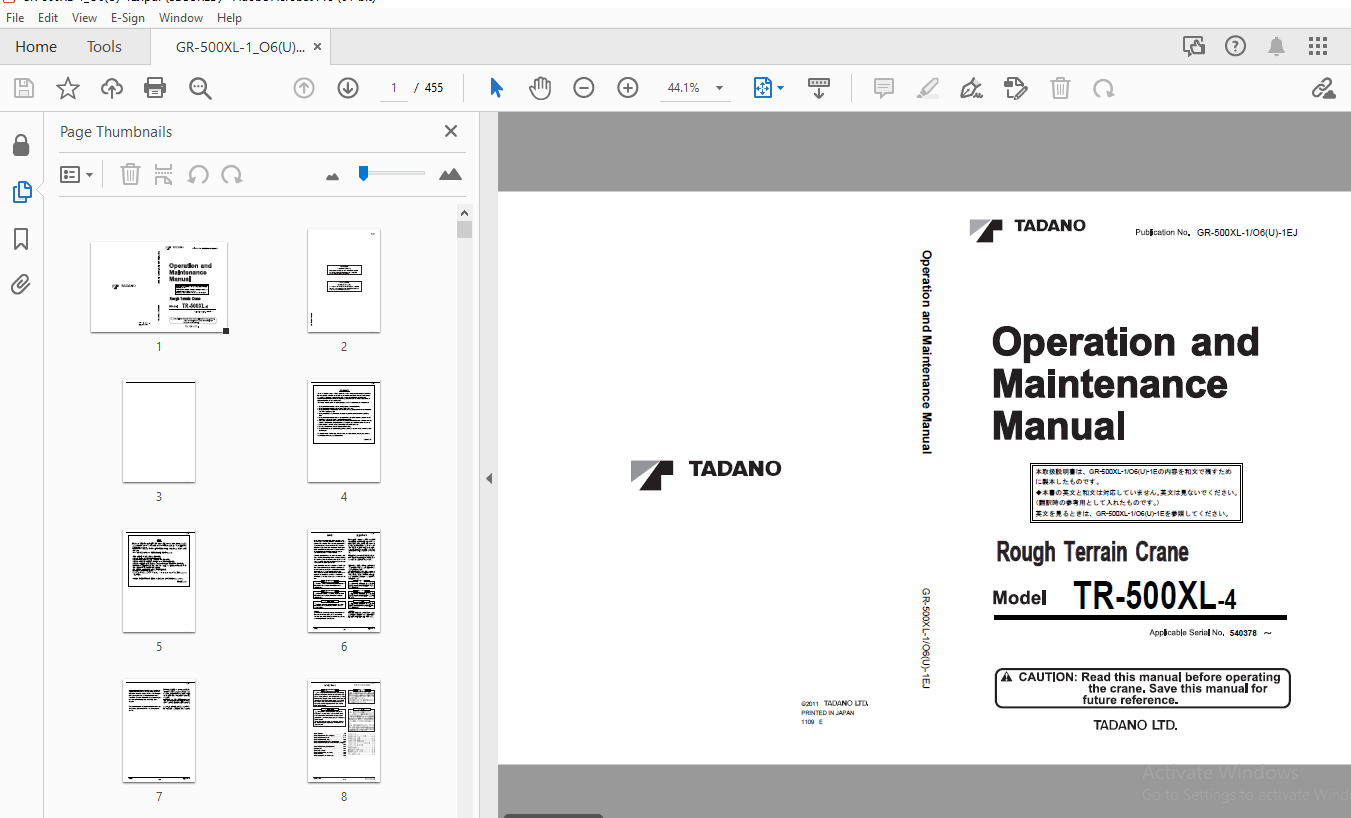Screen dimensions: 1351x818
Task: Collapse the navigation pane arrow
Action: point(489,479)
